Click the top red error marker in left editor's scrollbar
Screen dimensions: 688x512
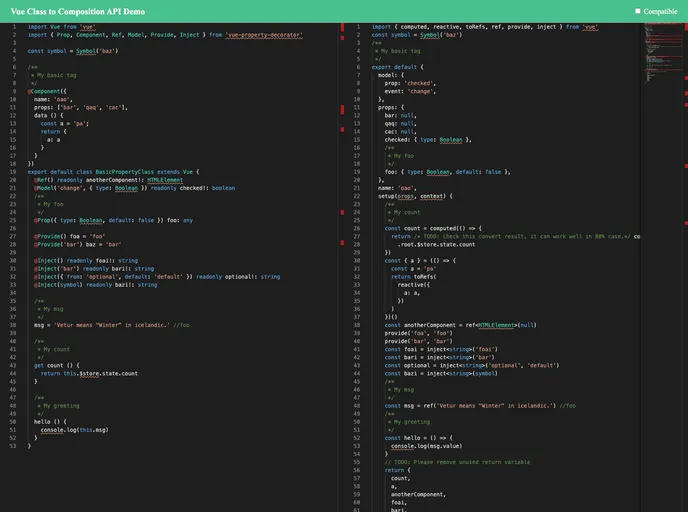click(x=342, y=26)
